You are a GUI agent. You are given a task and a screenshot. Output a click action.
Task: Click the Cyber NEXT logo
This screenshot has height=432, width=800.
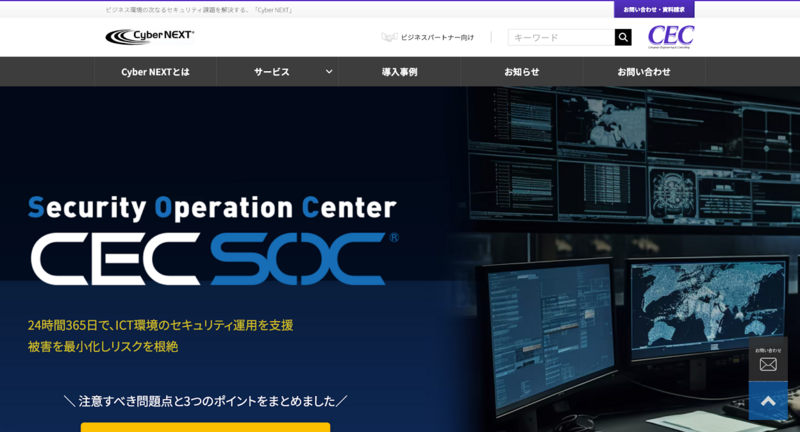(x=149, y=37)
